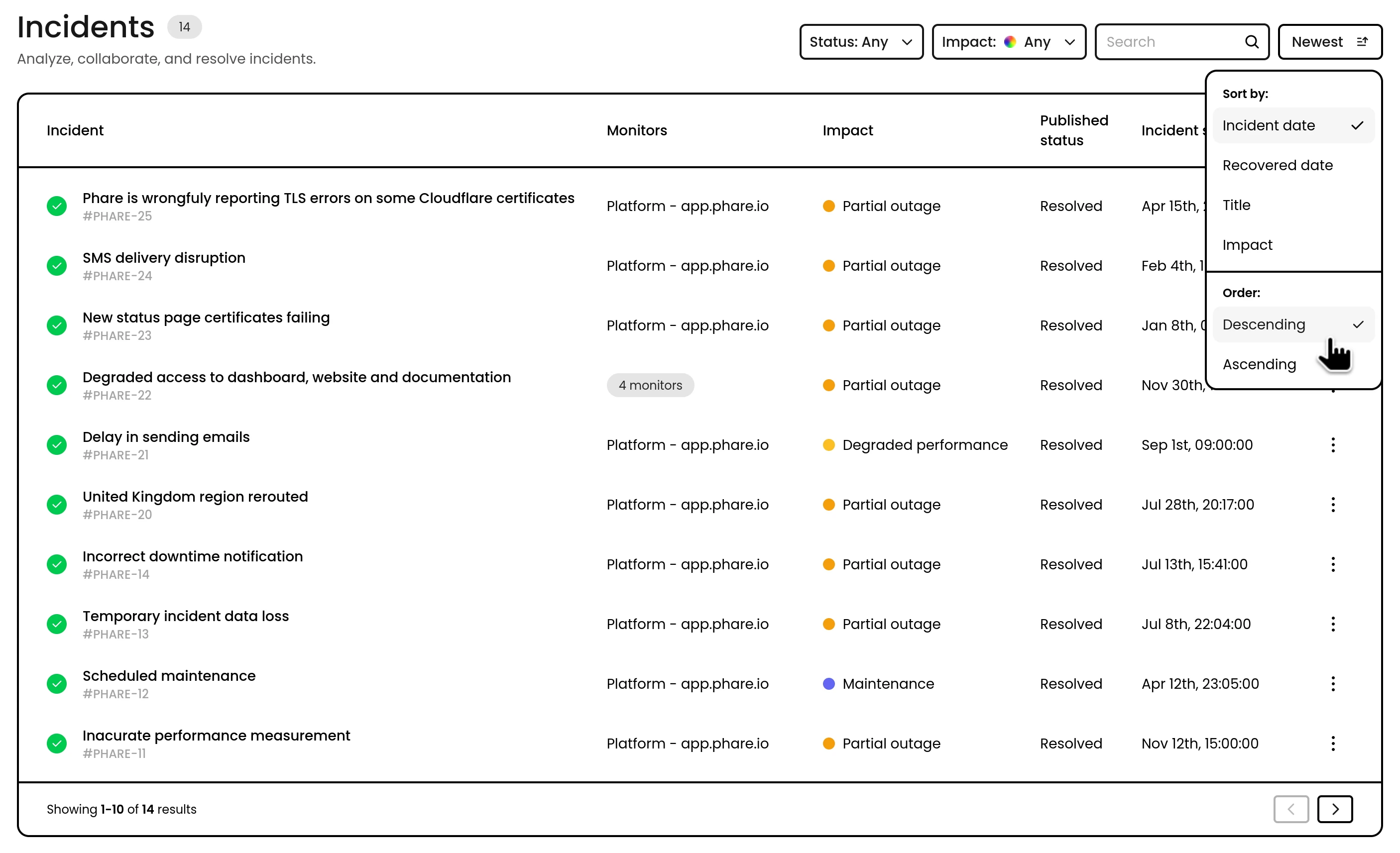The image size is (1400, 853).
Task: Open Scheduled maintenance incident
Action: (169, 675)
